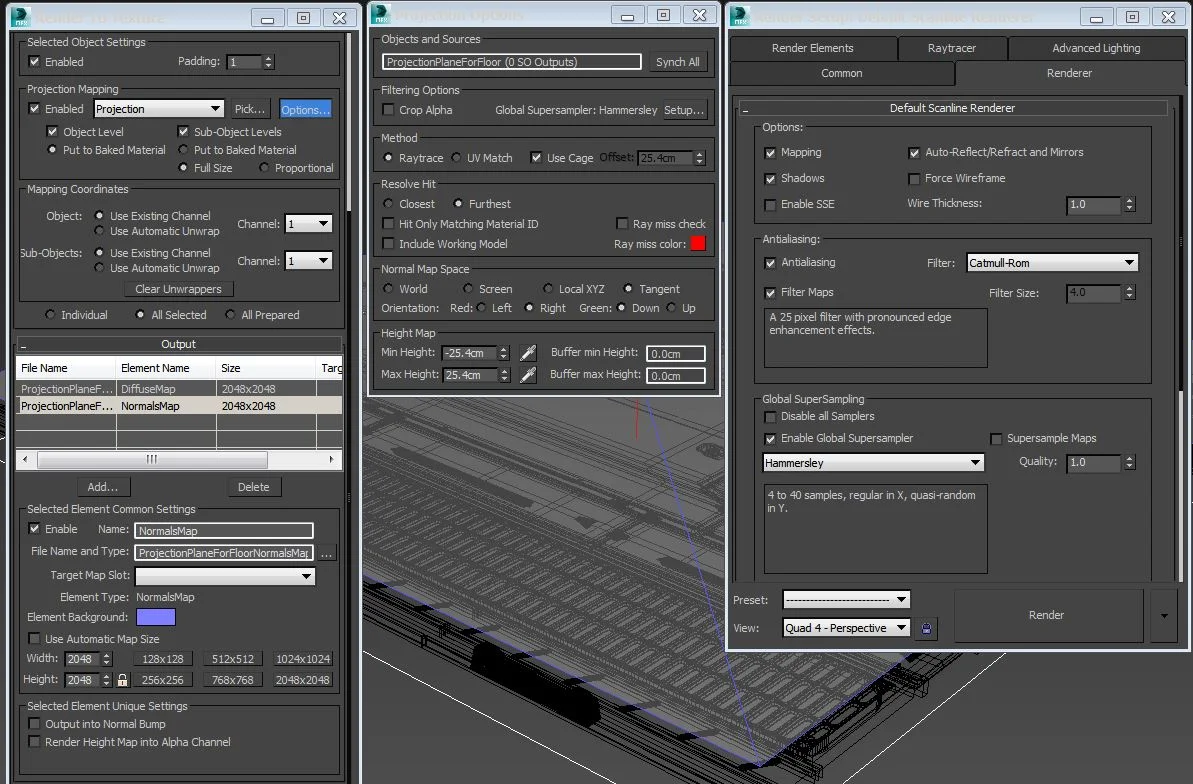Screen dimensions: 1193x784
Task: Open Target Map Slot dropdown
Action: point(225,576)
